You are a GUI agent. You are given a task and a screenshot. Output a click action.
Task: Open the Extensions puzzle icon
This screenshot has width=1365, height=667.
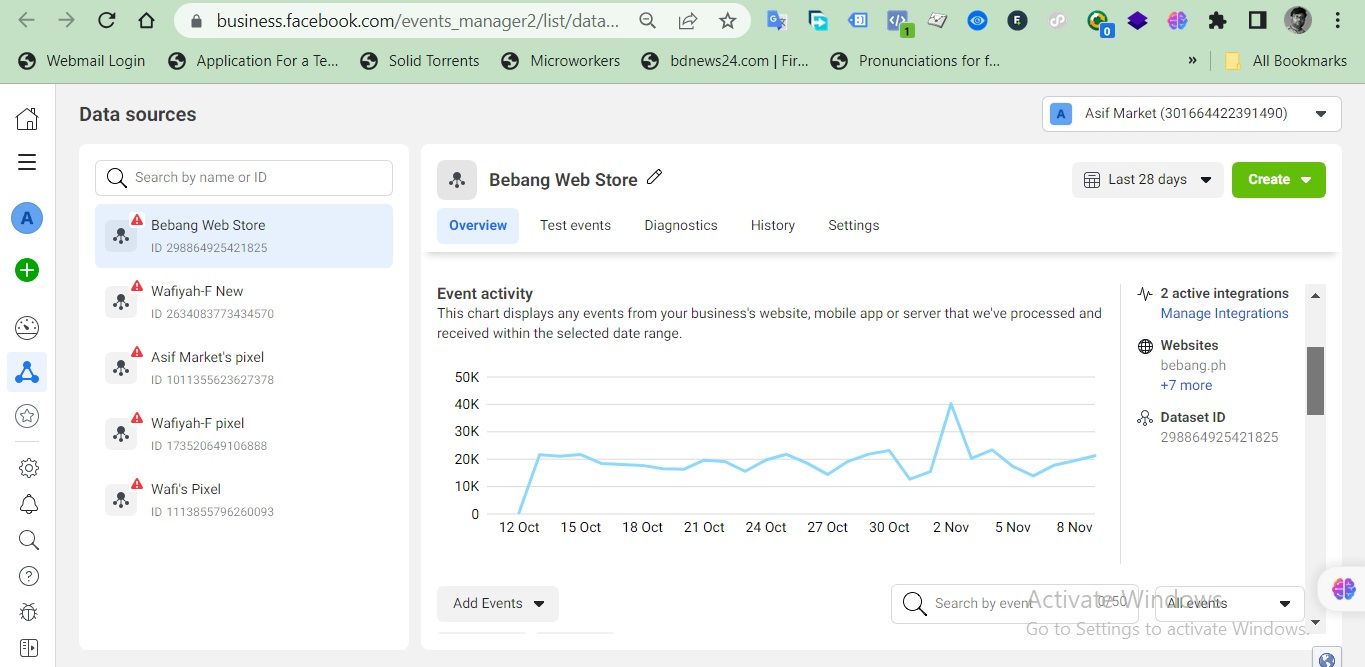[x=1217, y=20]
